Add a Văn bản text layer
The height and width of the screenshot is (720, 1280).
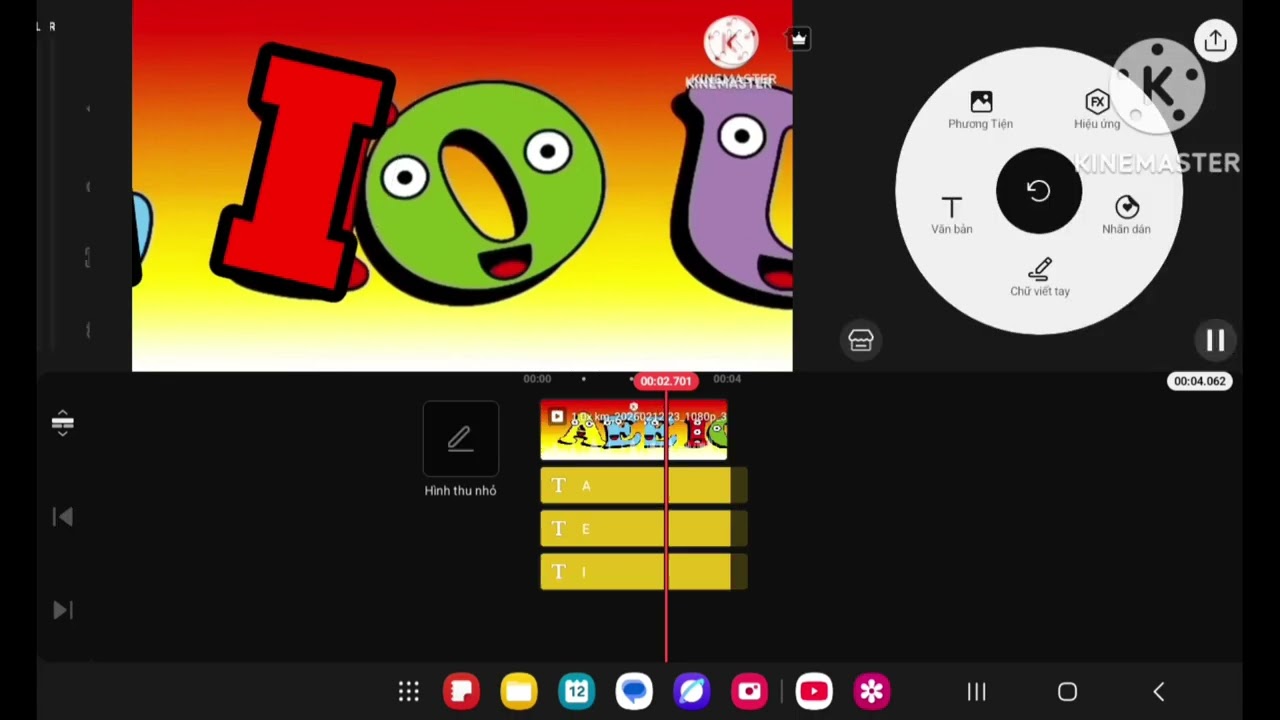pos(952,215)
